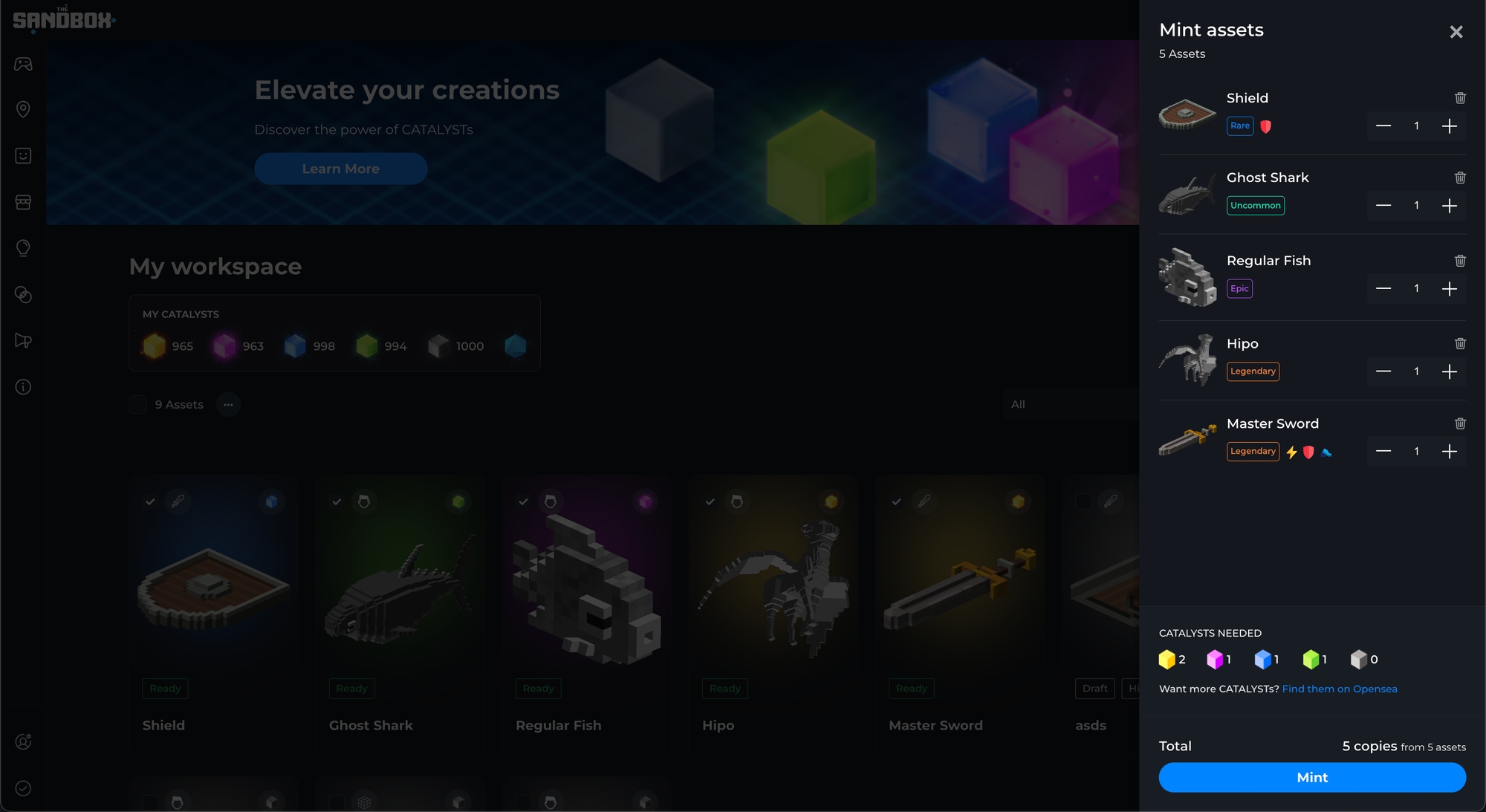Open the map pin sidebar icon
Image resolution: width=1486 pixels, height=812 pixels.
tap(23, 110)
